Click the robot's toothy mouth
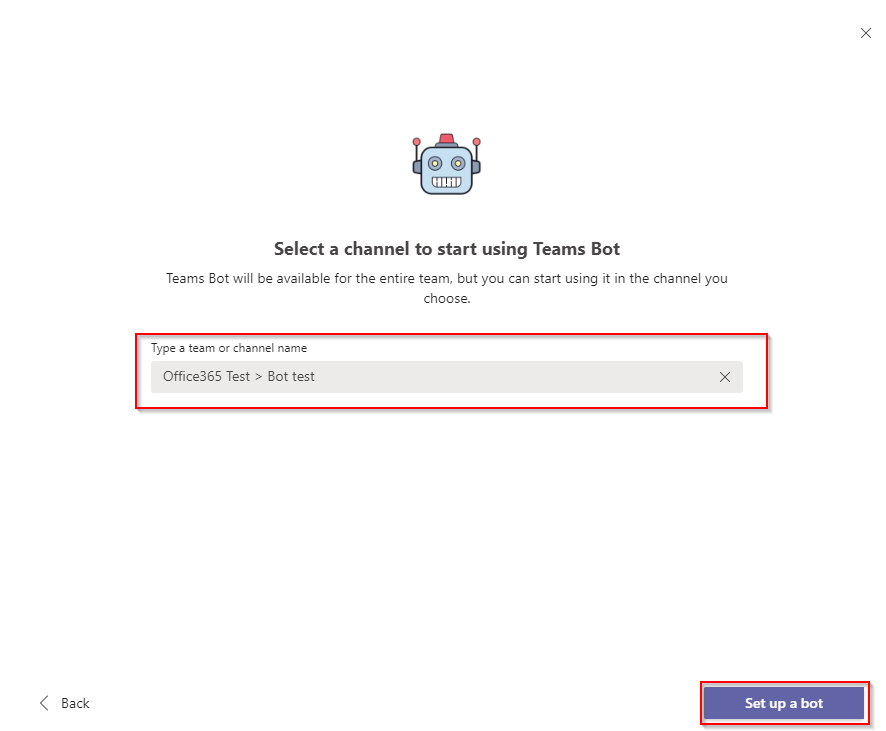 pyautogui.click(x=446, y=182)
